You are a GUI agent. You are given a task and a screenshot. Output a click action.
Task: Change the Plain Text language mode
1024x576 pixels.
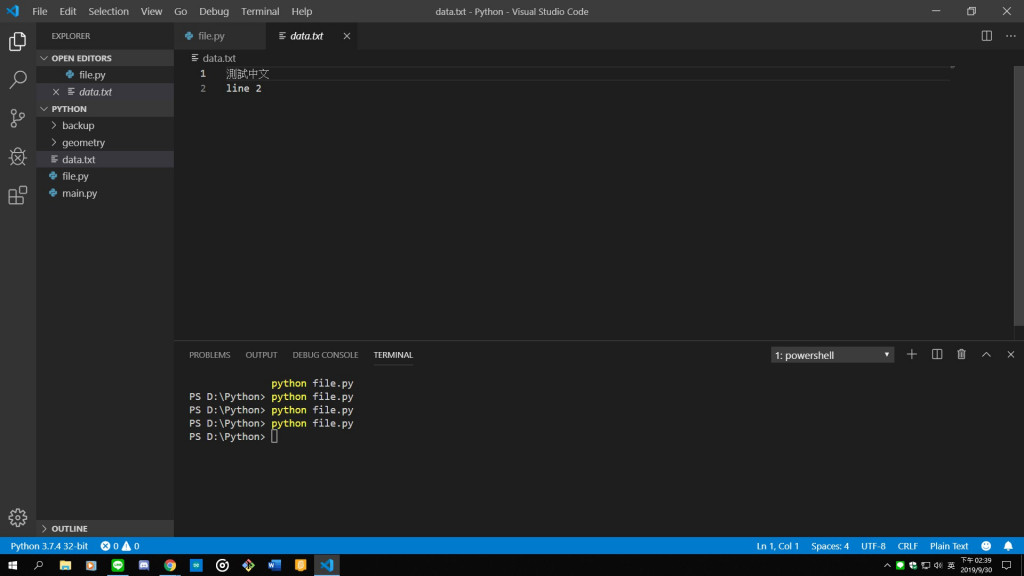coord(948,546)
